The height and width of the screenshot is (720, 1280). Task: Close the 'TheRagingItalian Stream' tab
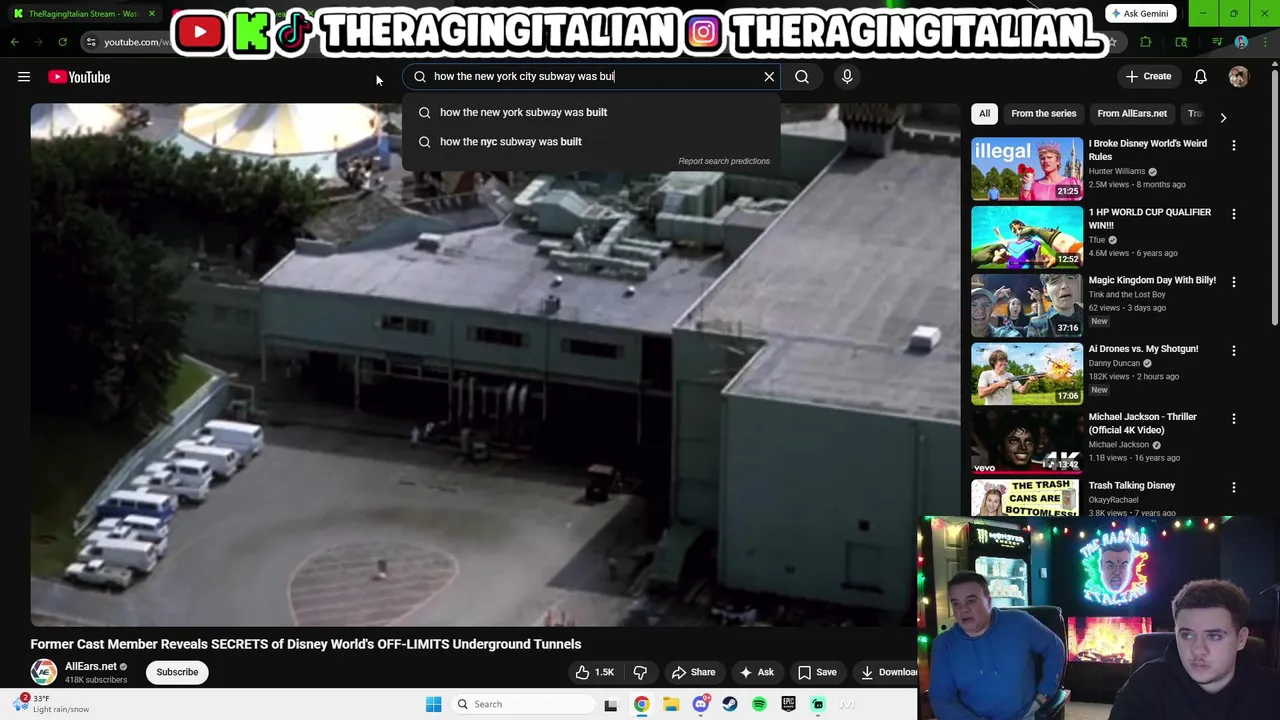(x=152, y=14)
